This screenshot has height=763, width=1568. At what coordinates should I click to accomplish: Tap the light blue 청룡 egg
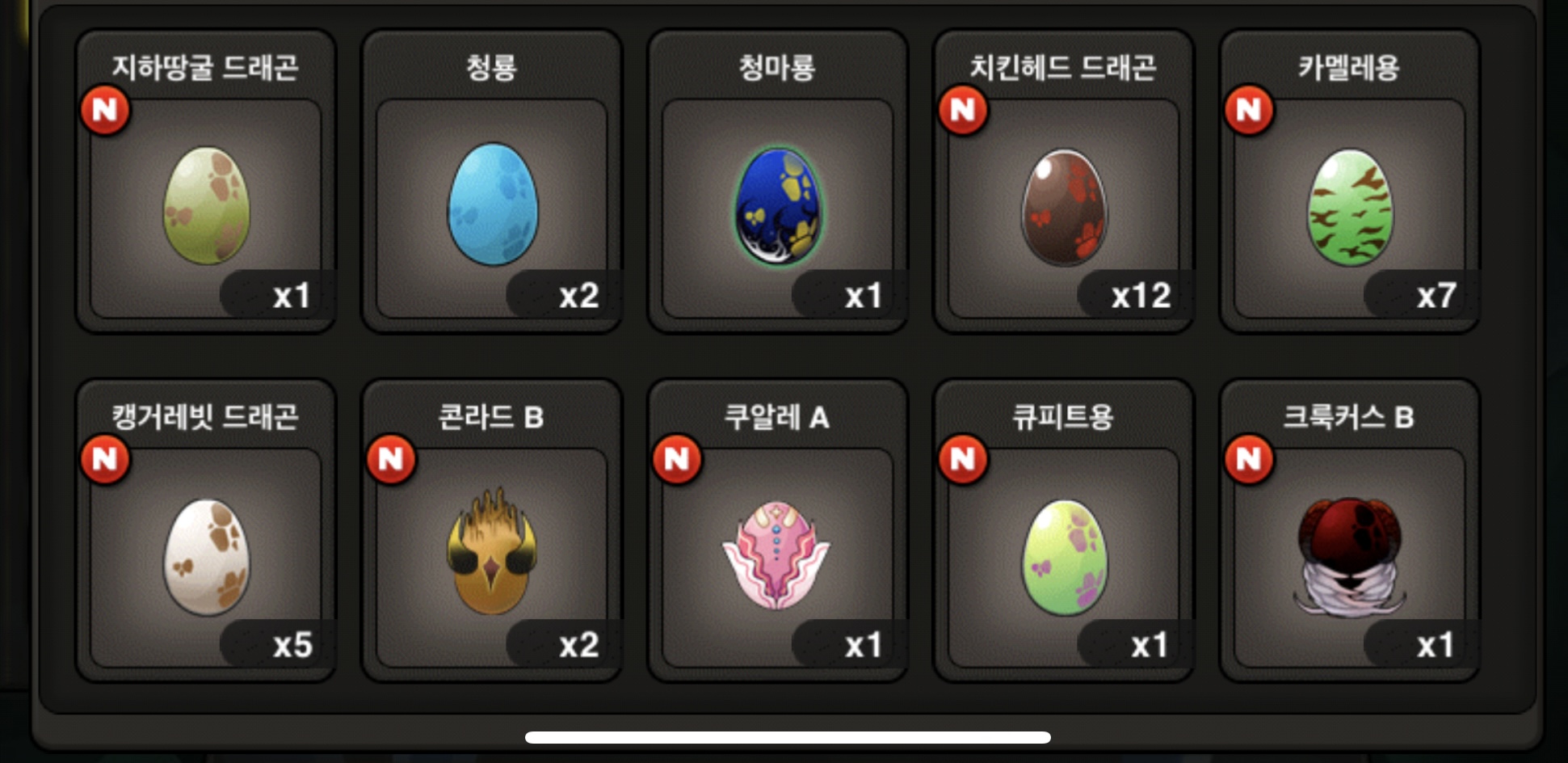(x=492, y=204)
